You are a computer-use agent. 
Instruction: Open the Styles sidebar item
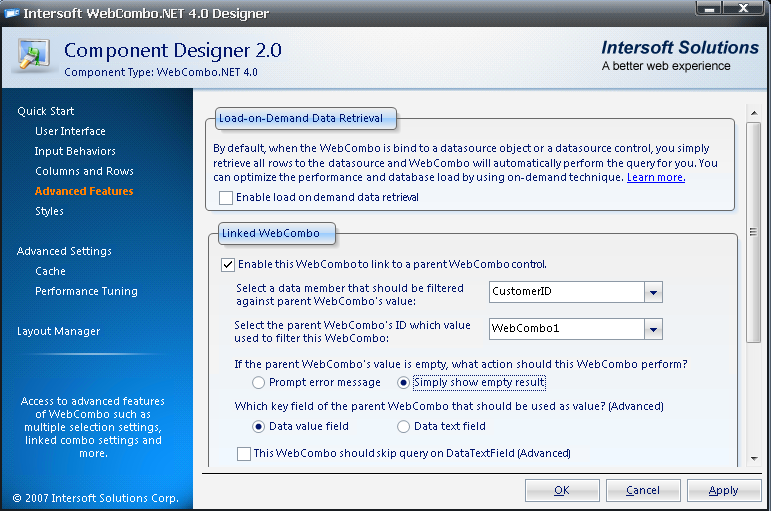tap(49, 211)
